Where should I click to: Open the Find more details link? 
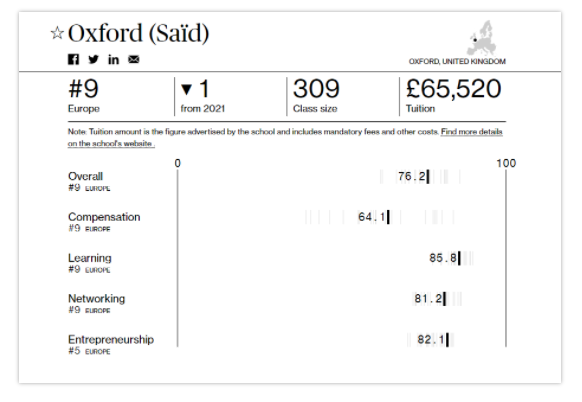471,132
